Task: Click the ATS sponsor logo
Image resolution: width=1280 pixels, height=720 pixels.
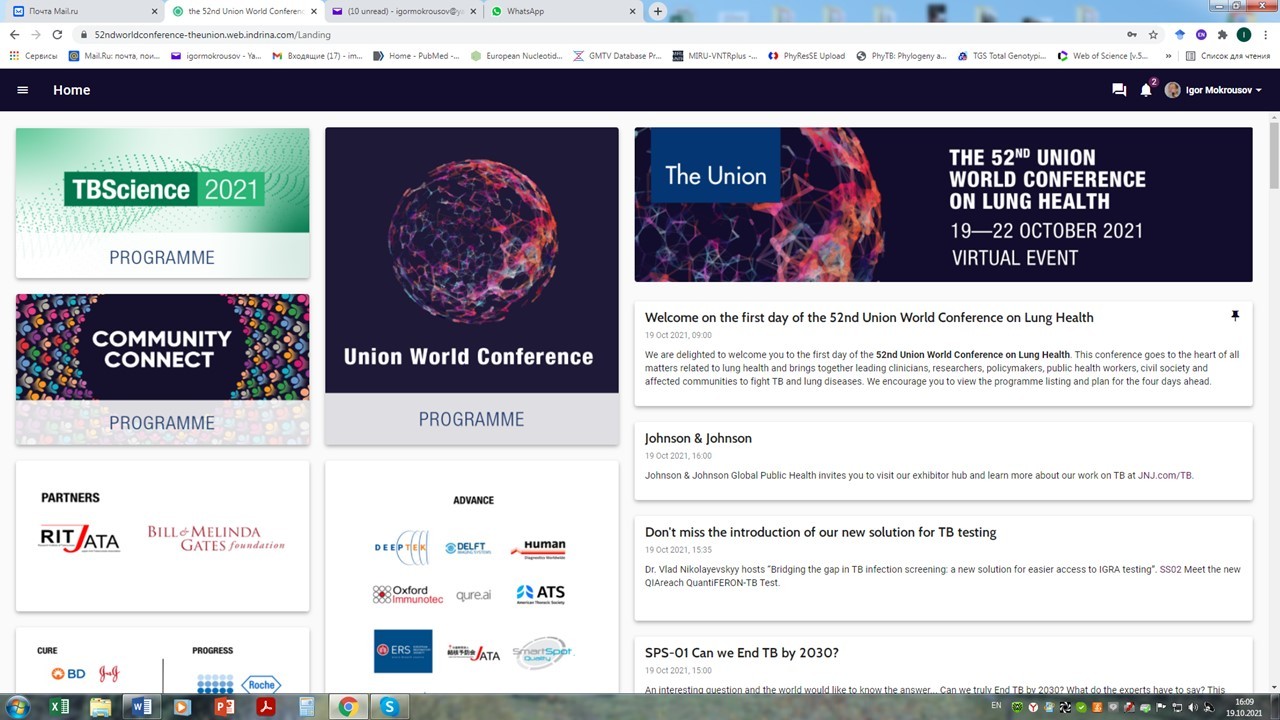Action: tap(540, 595)
